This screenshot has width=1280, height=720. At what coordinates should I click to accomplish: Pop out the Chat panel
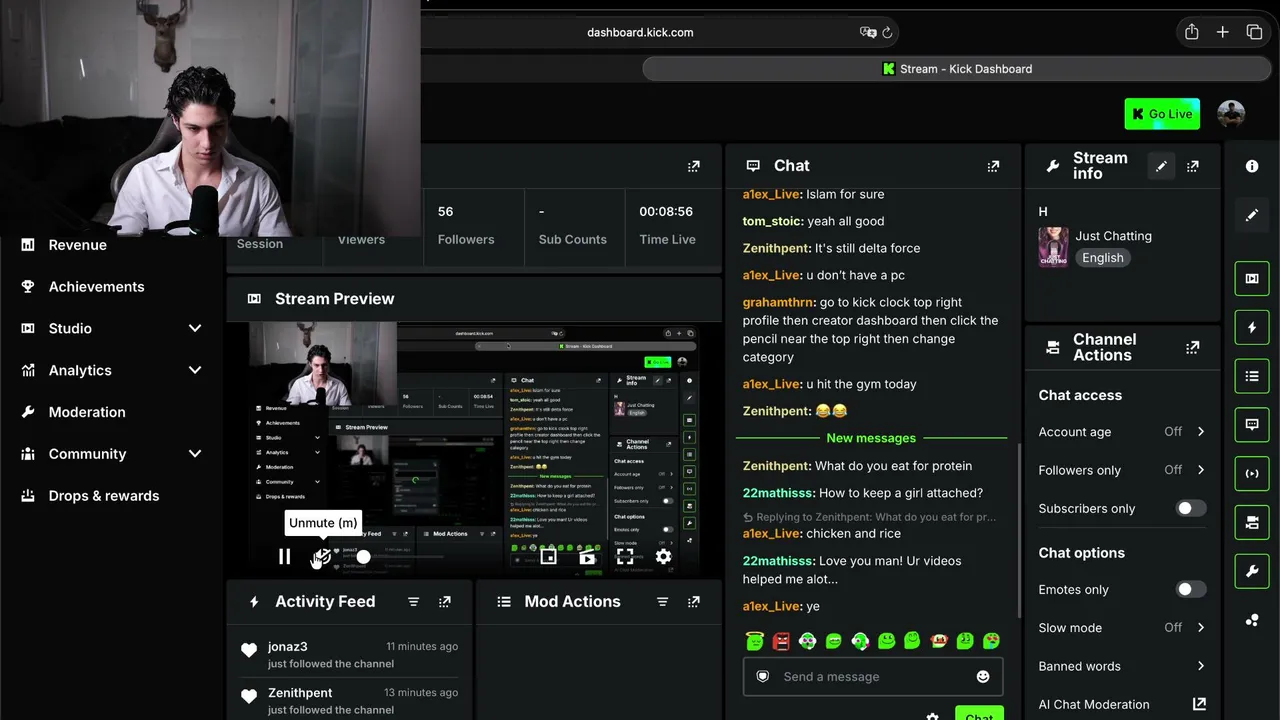point(993,166)
